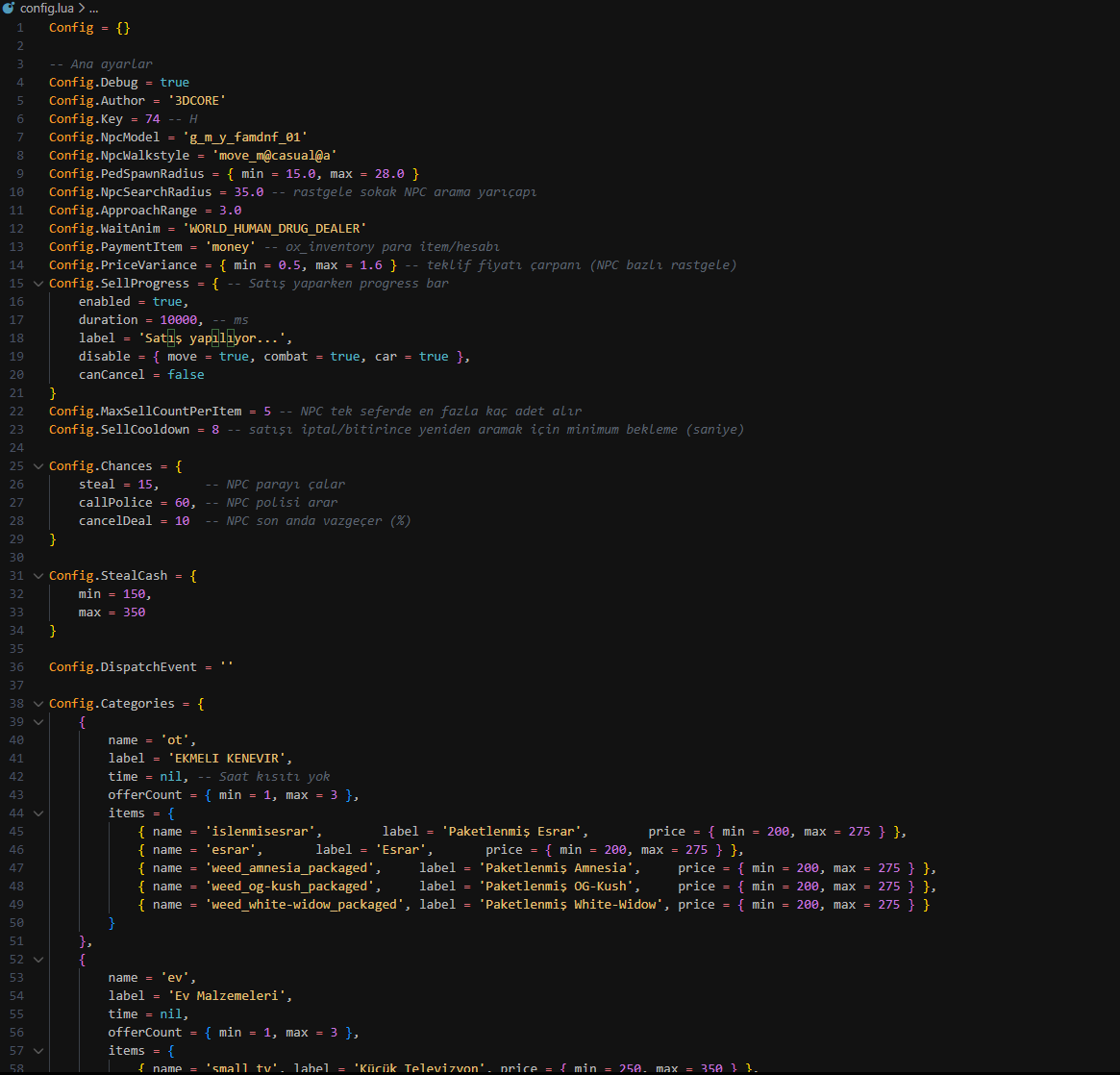The width and height of the screenshot is (1120, 1075).
Task: Click the 3.0 ApproachRange value
Action: coord(230,211)
